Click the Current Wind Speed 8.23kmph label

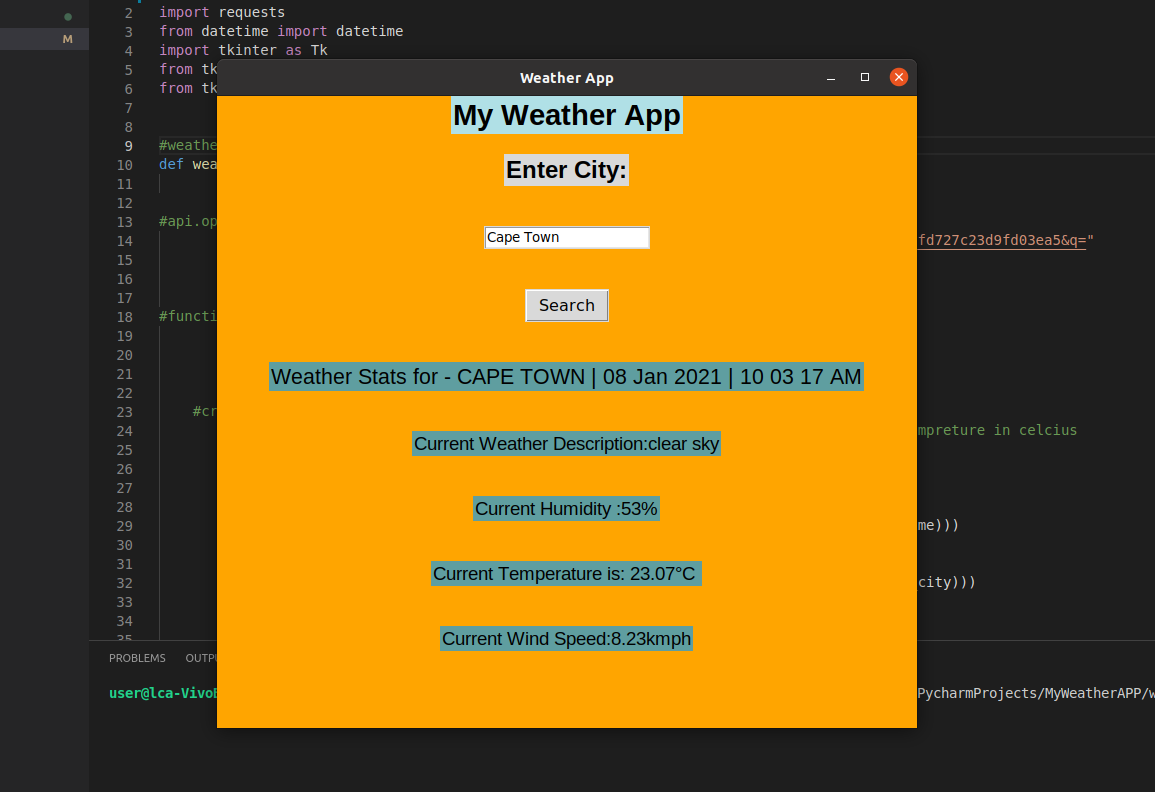click(x=566, y=638)
